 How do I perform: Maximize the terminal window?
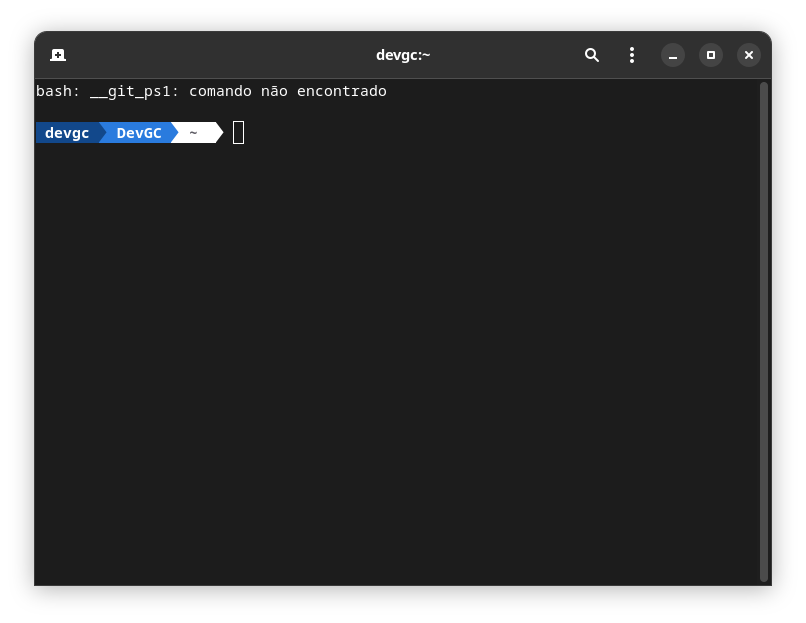tap(710, 55)
